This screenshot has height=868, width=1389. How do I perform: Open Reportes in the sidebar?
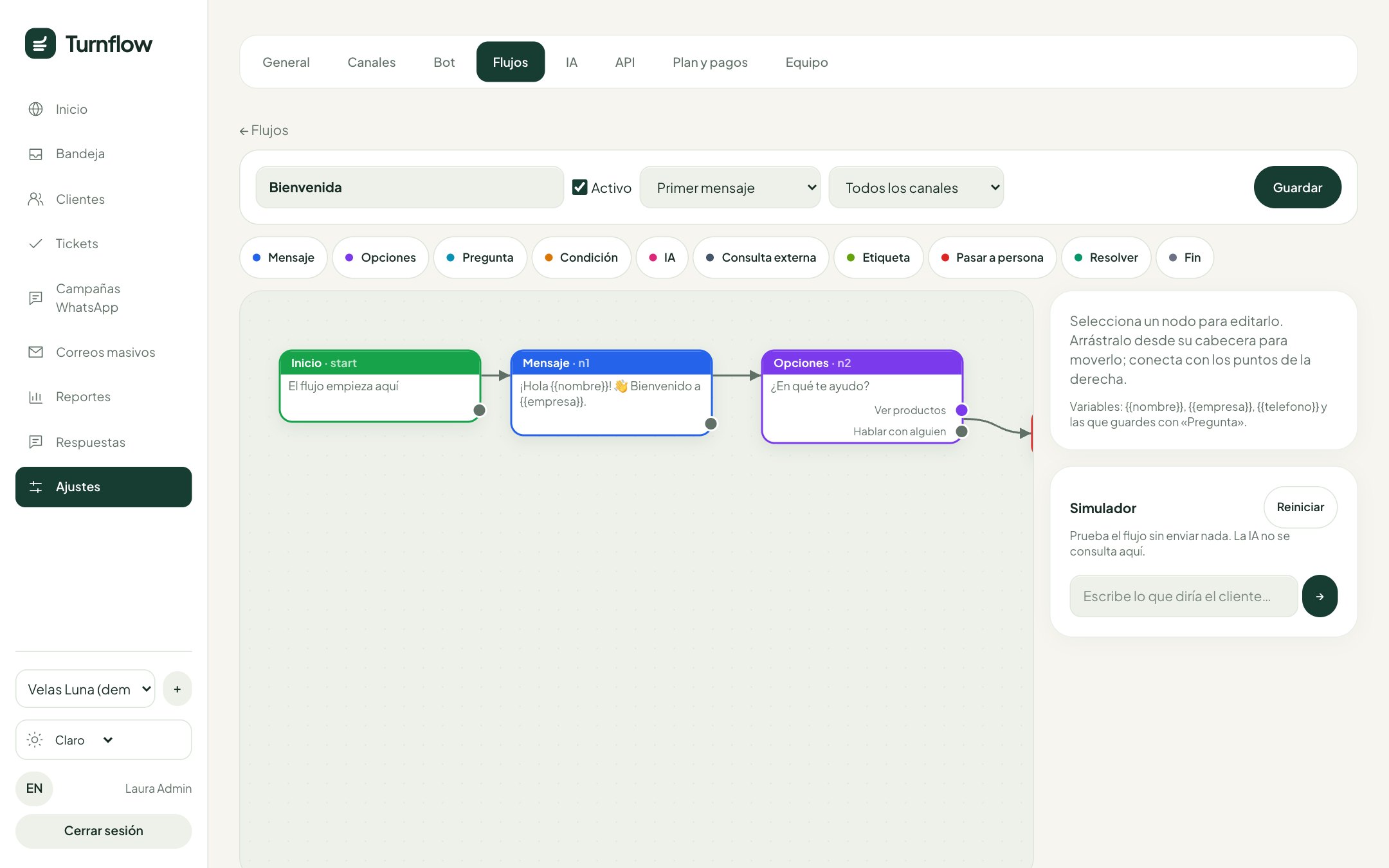tap(104, 397)
